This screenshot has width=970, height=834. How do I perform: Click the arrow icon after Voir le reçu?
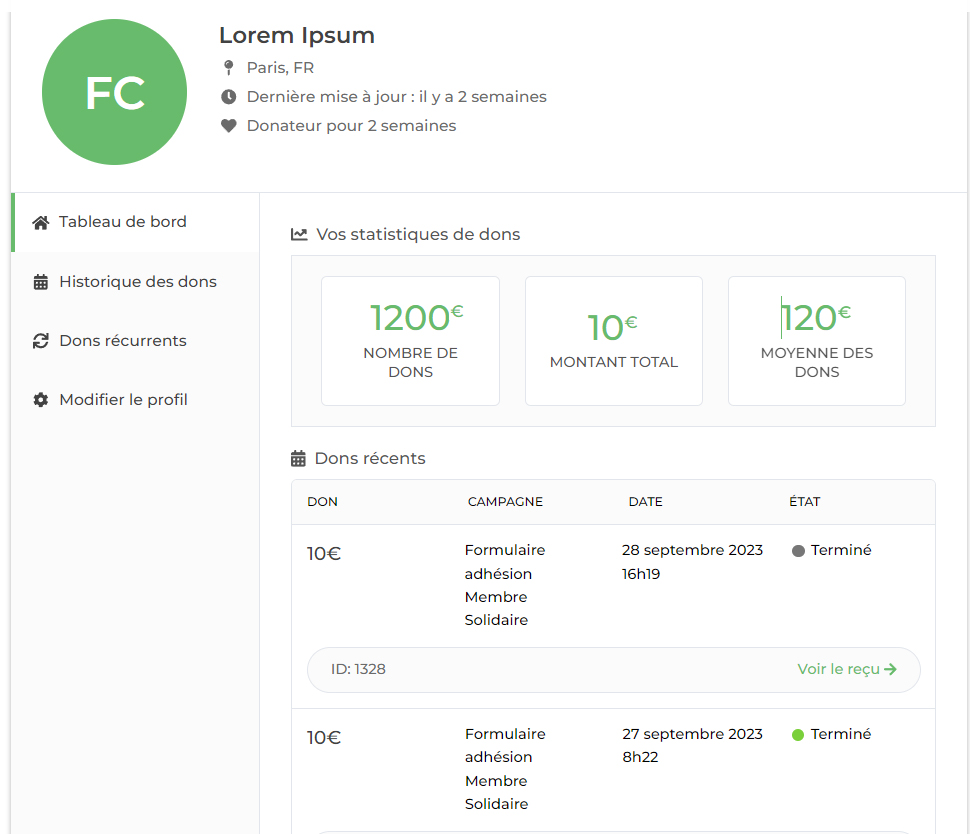click(891, 669)
